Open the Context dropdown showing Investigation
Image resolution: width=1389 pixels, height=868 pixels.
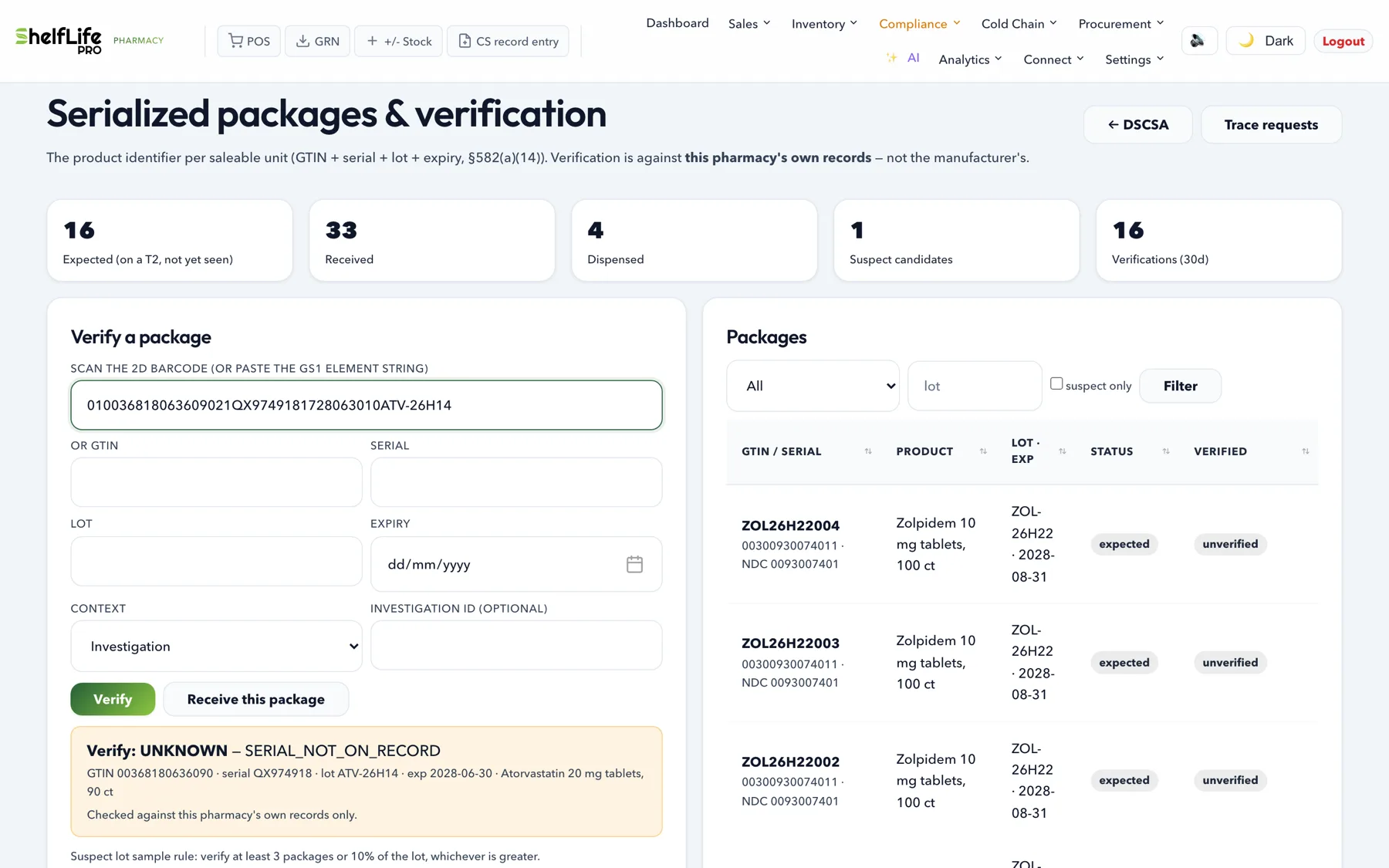(216, 646)
